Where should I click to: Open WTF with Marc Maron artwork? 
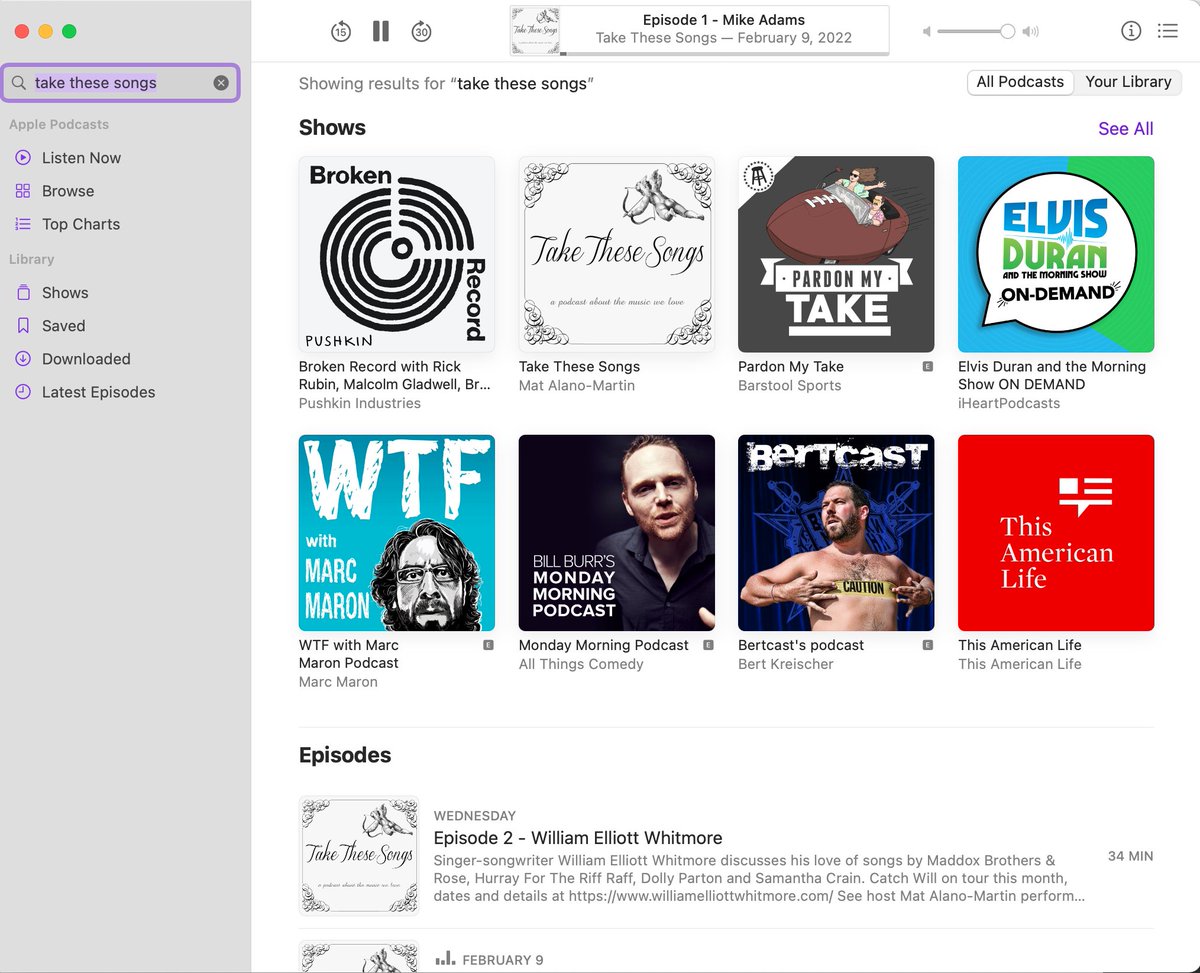click(396, 533)
